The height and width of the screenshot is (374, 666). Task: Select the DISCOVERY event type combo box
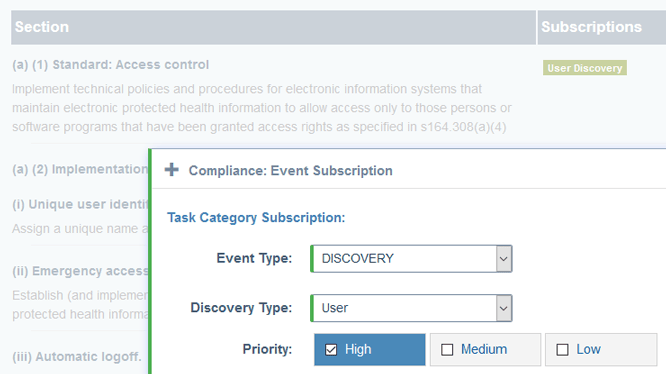411,259
